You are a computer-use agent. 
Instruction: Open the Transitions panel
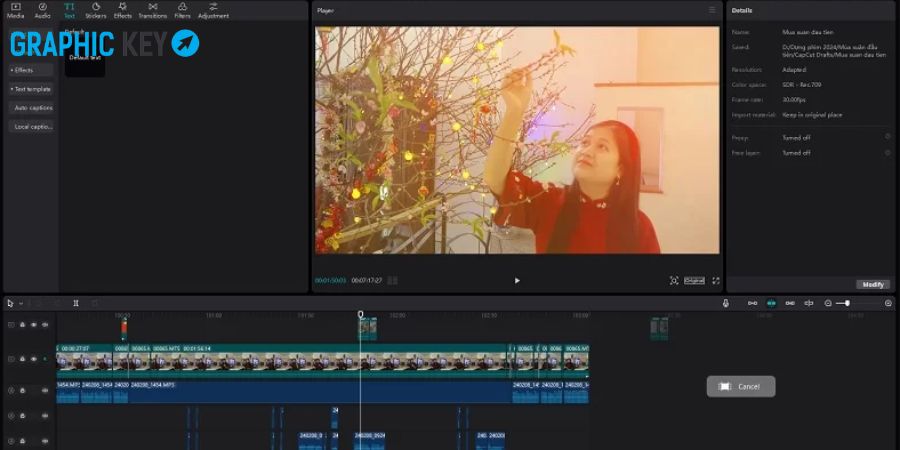pyautogui.click(x=153, y=10)
